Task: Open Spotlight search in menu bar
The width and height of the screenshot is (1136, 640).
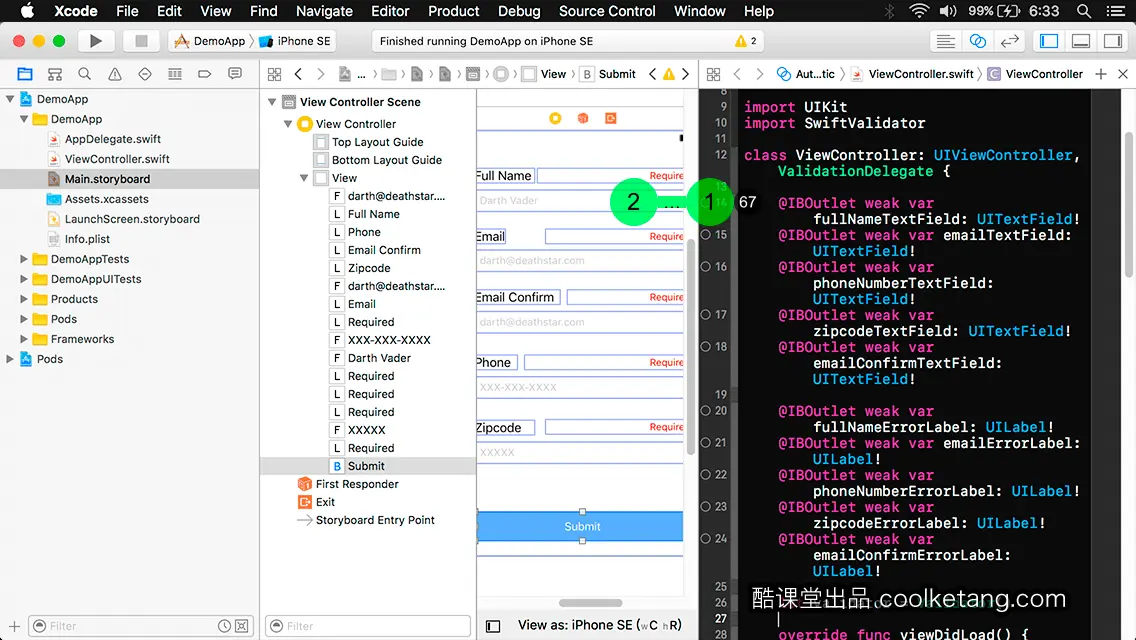Action: [1084, 11]
